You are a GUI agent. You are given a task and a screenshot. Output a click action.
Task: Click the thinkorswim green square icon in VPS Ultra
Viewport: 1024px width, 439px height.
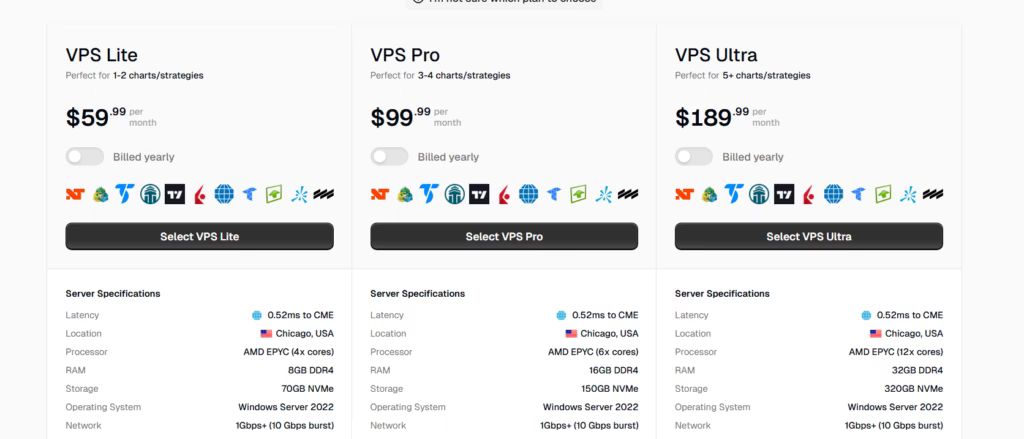tap(884, 194)
